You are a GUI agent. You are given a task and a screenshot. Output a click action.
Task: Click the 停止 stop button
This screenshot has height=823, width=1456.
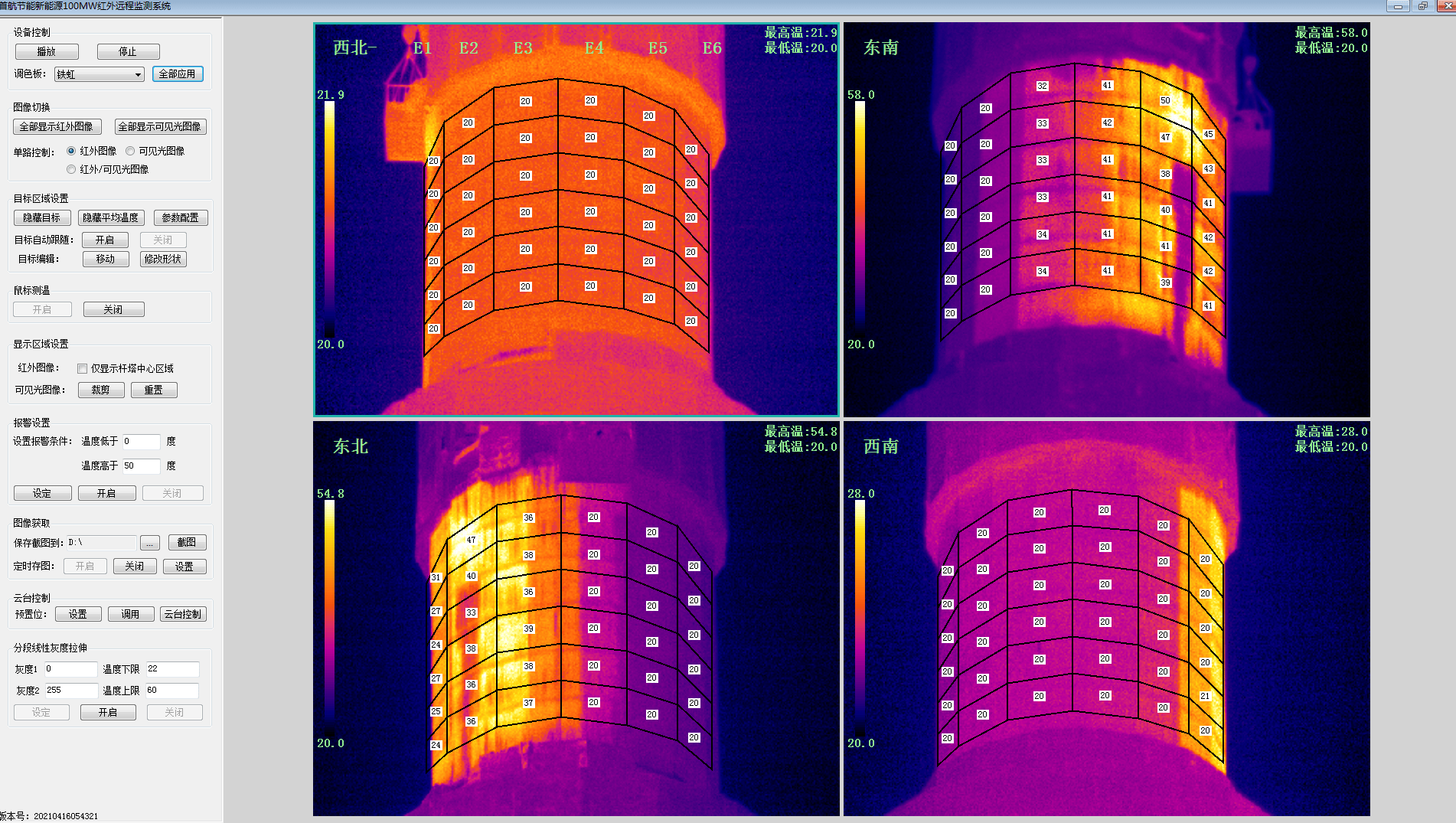tap(128, 51)
